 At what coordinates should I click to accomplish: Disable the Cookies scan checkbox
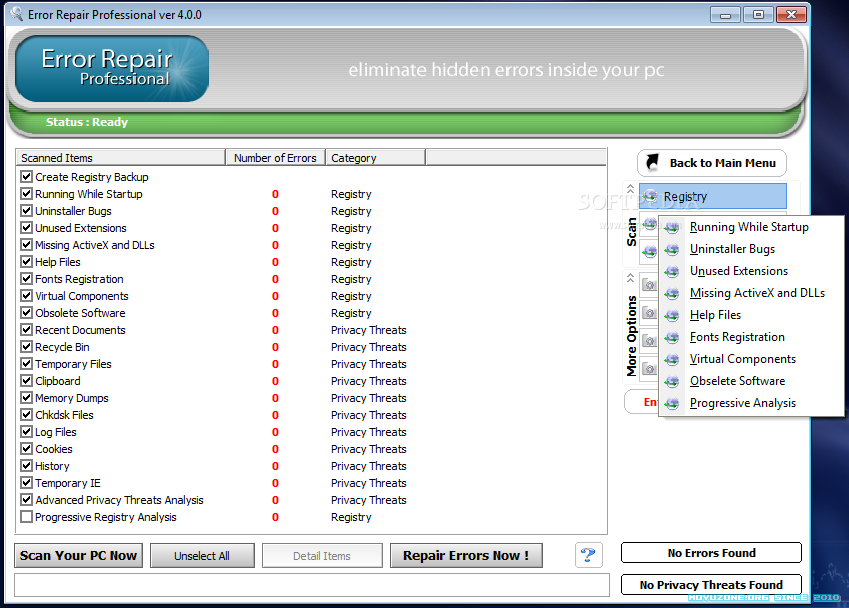[x=27, y=449]
